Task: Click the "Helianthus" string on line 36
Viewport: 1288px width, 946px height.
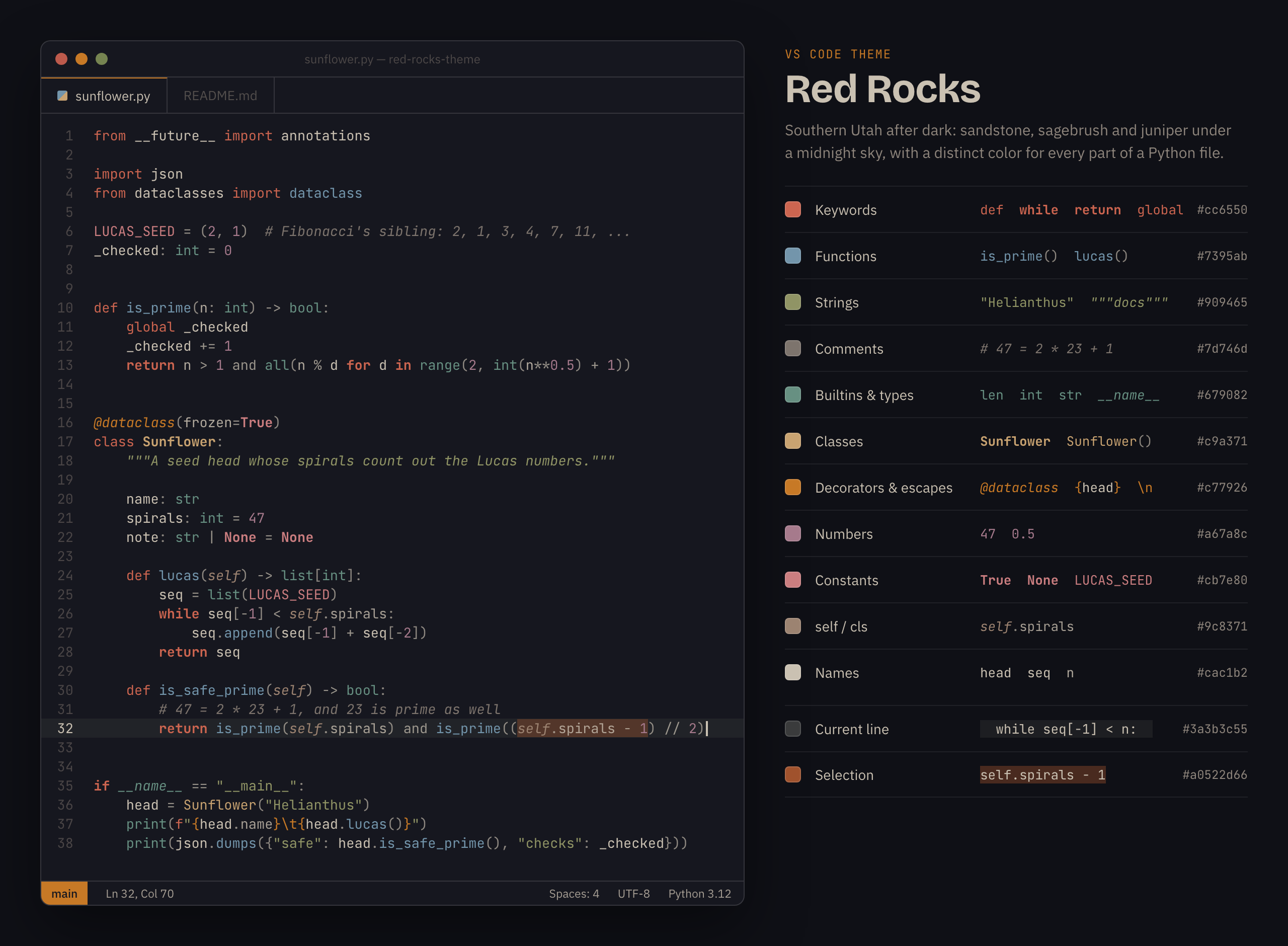Action: 313,805
